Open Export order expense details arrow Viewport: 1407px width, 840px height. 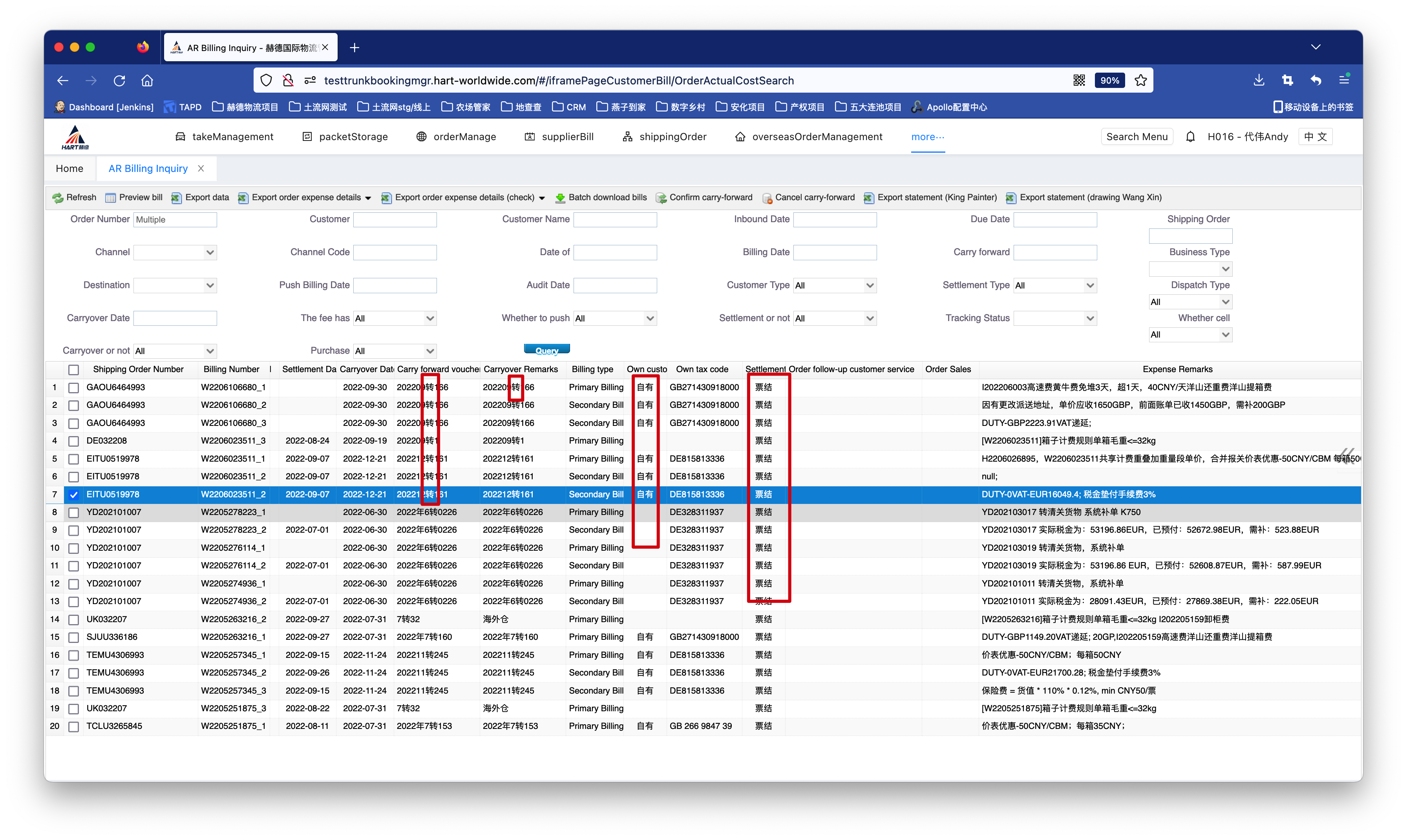click(x=369, y=197)
